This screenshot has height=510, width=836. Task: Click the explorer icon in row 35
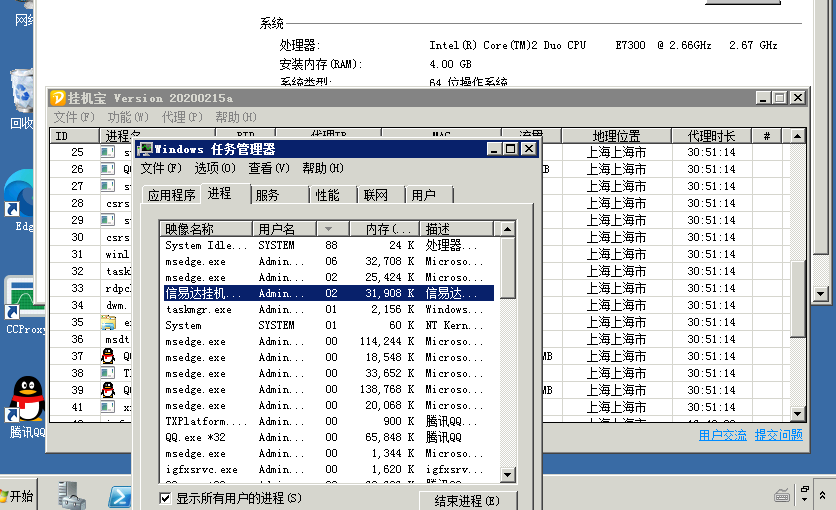(108, 322)
